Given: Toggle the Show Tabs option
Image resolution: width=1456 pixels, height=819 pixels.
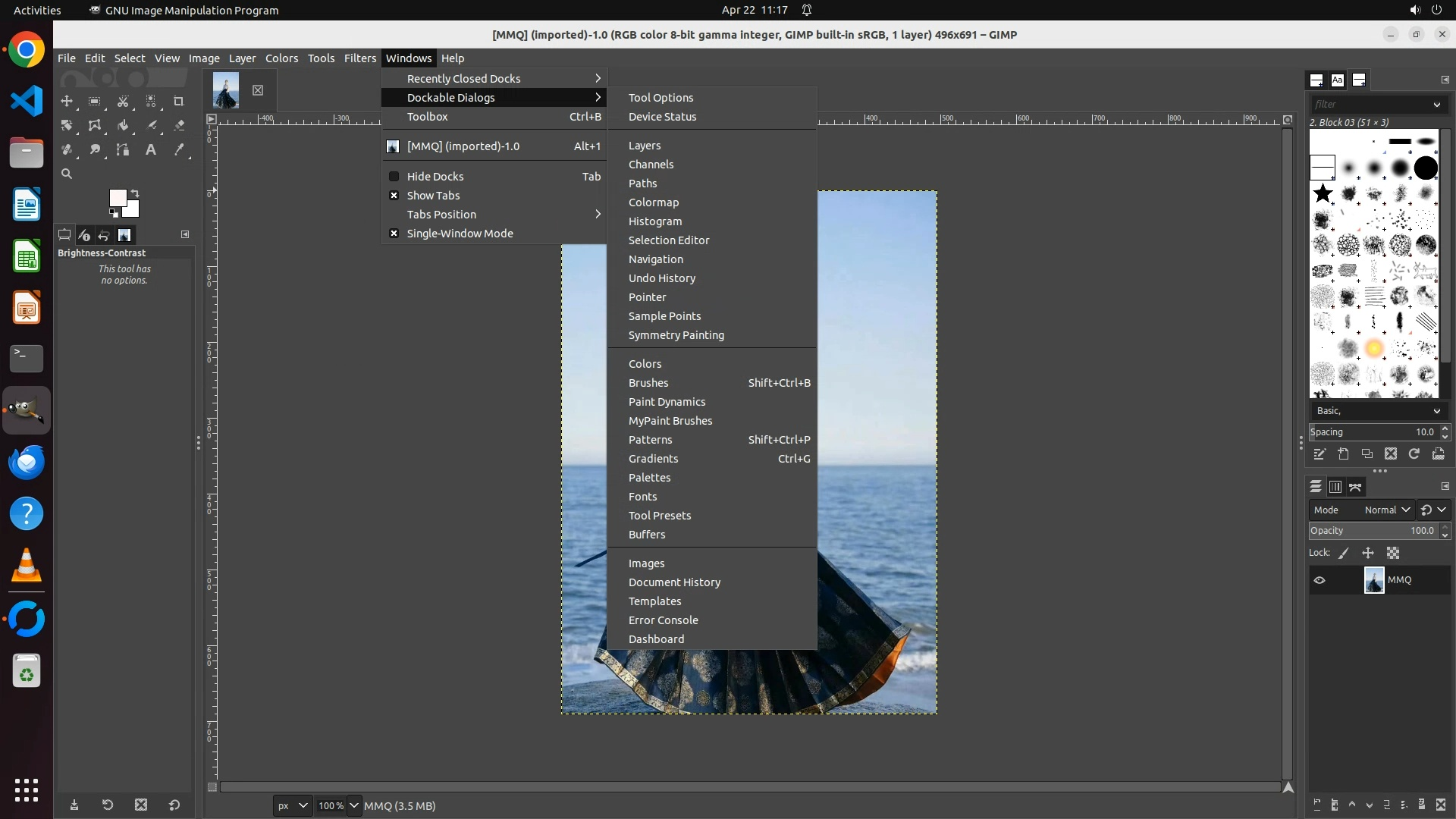Looking at the screenshot, I should 433,196.
